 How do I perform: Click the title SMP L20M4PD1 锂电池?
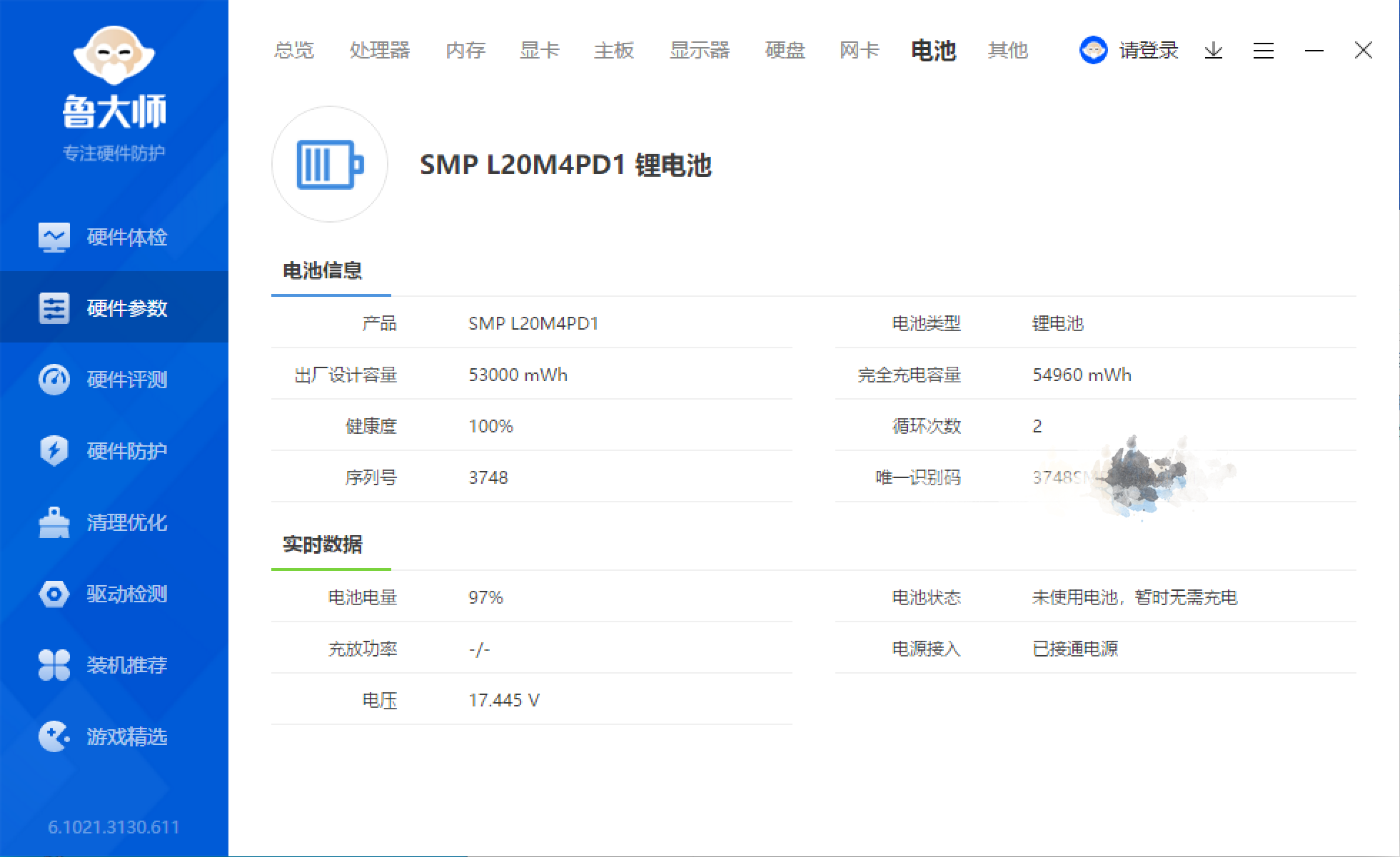click(565, 165)
